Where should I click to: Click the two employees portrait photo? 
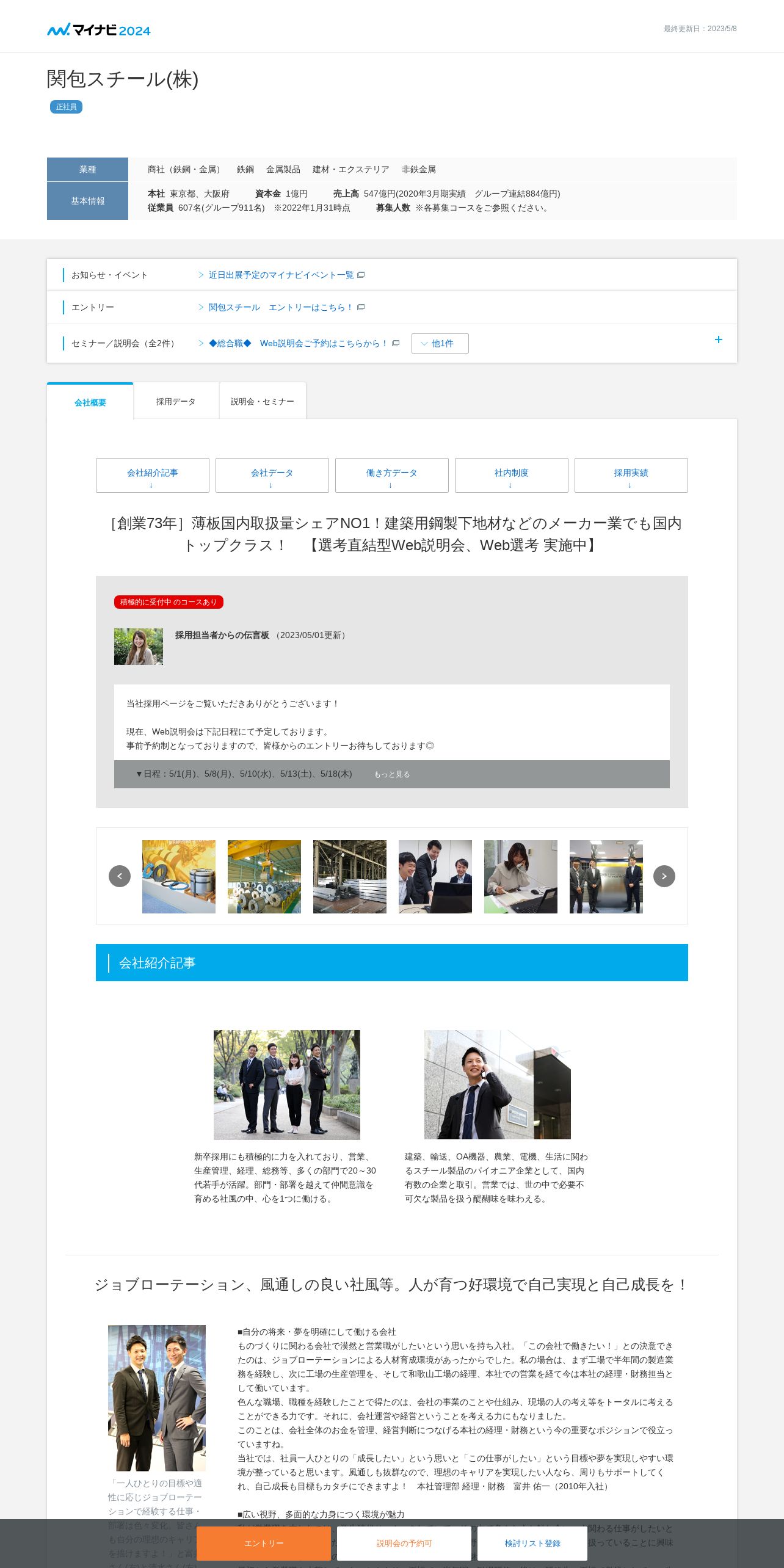[x=157, y=1398]
